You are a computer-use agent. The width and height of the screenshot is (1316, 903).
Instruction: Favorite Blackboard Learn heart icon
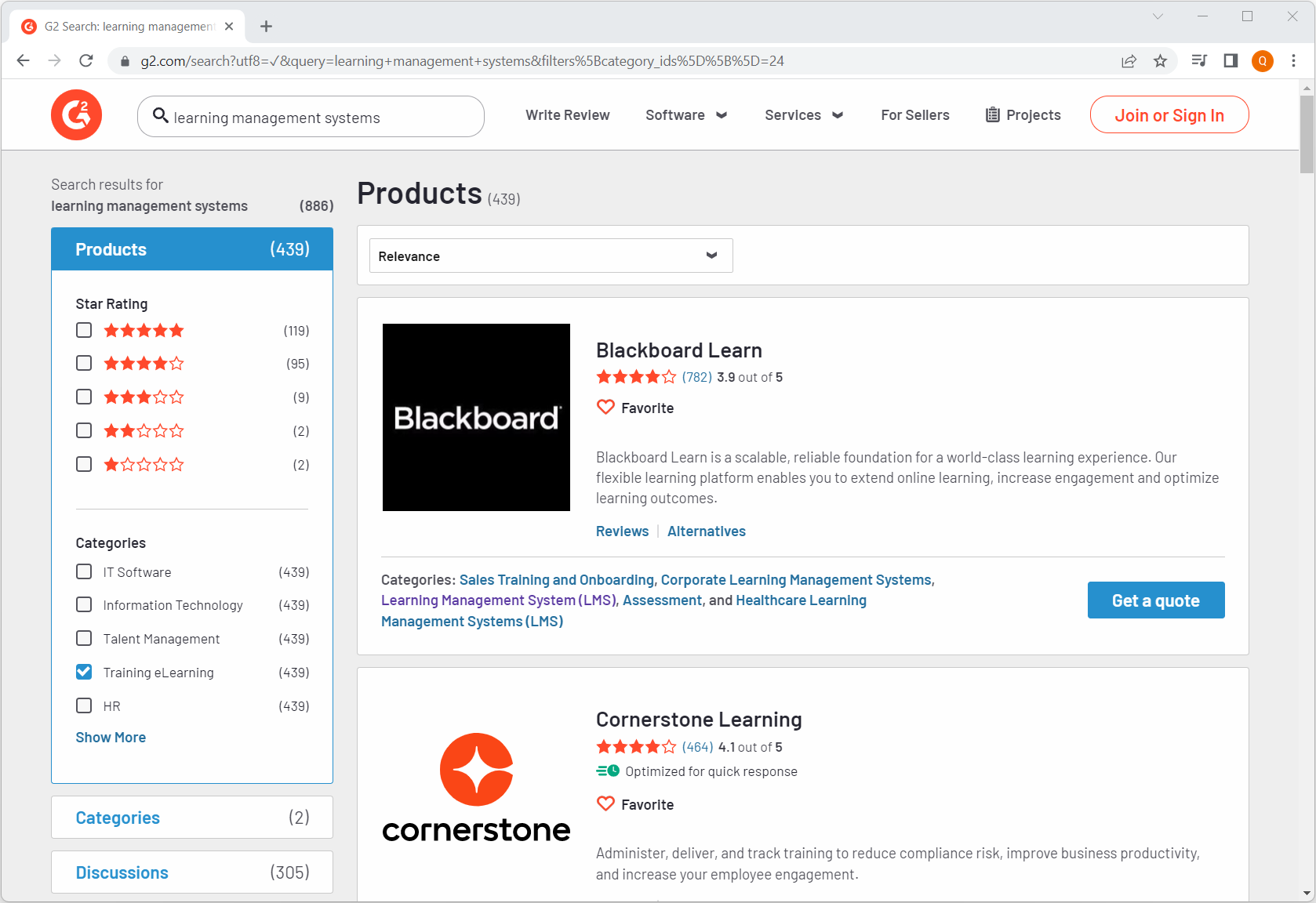(605, 408)
